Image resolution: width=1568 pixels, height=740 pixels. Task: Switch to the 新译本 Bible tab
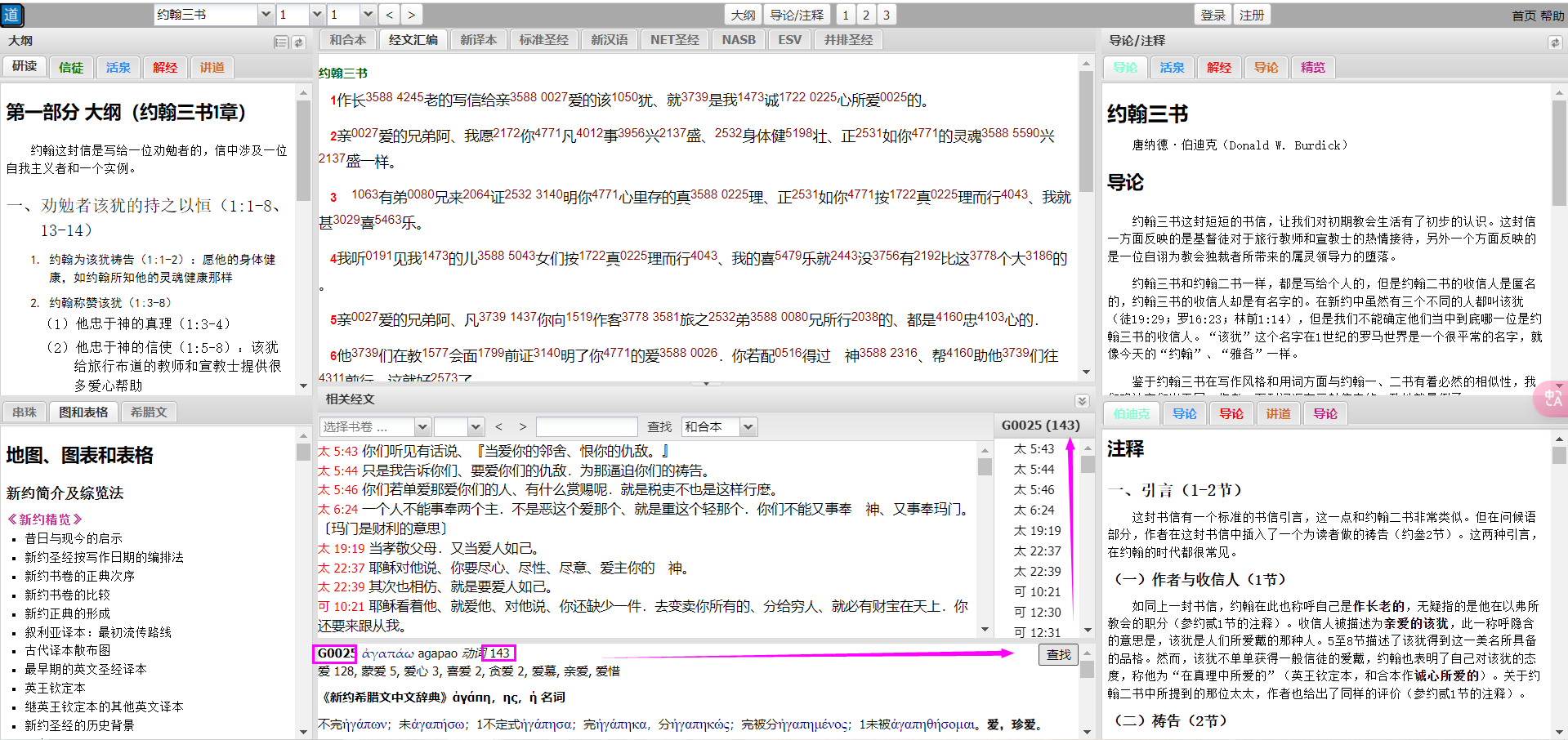(x=478, y=40)
